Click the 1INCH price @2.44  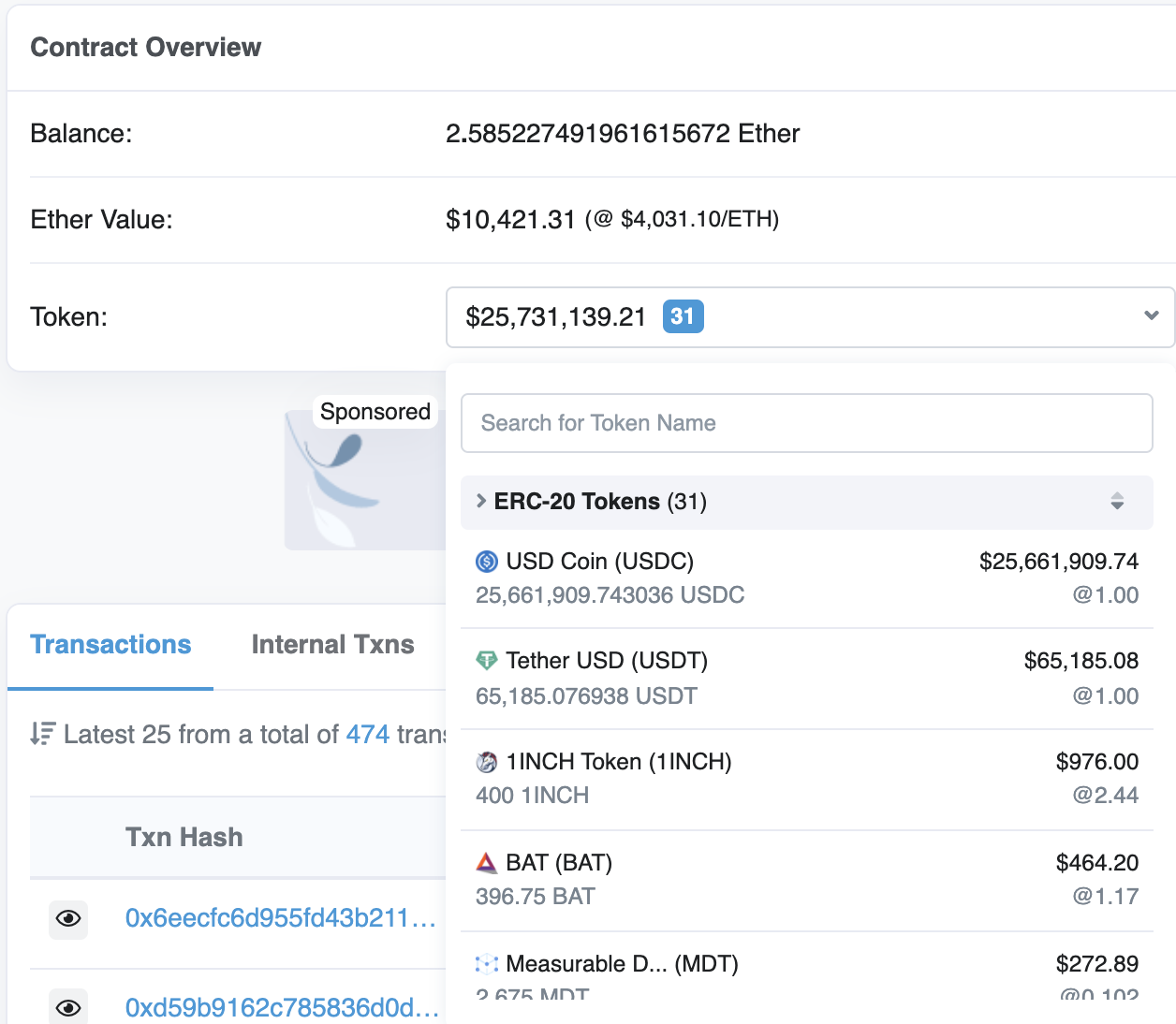click(1106, 796)
